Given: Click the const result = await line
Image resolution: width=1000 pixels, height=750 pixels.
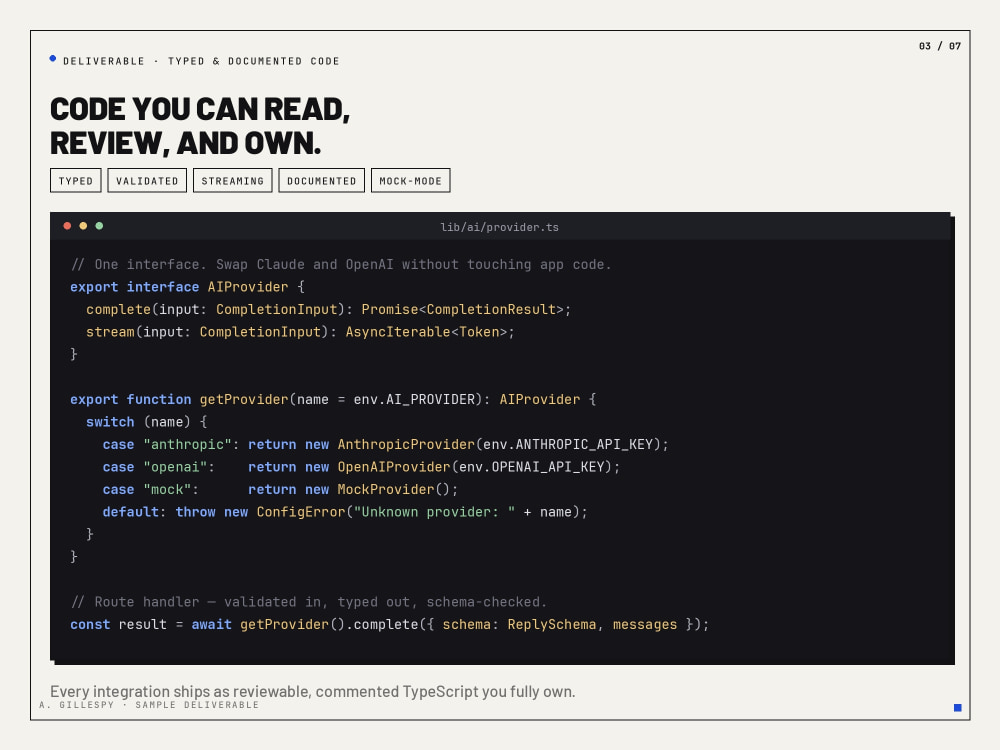Looking at the screenshot, I should pos(389,624).
